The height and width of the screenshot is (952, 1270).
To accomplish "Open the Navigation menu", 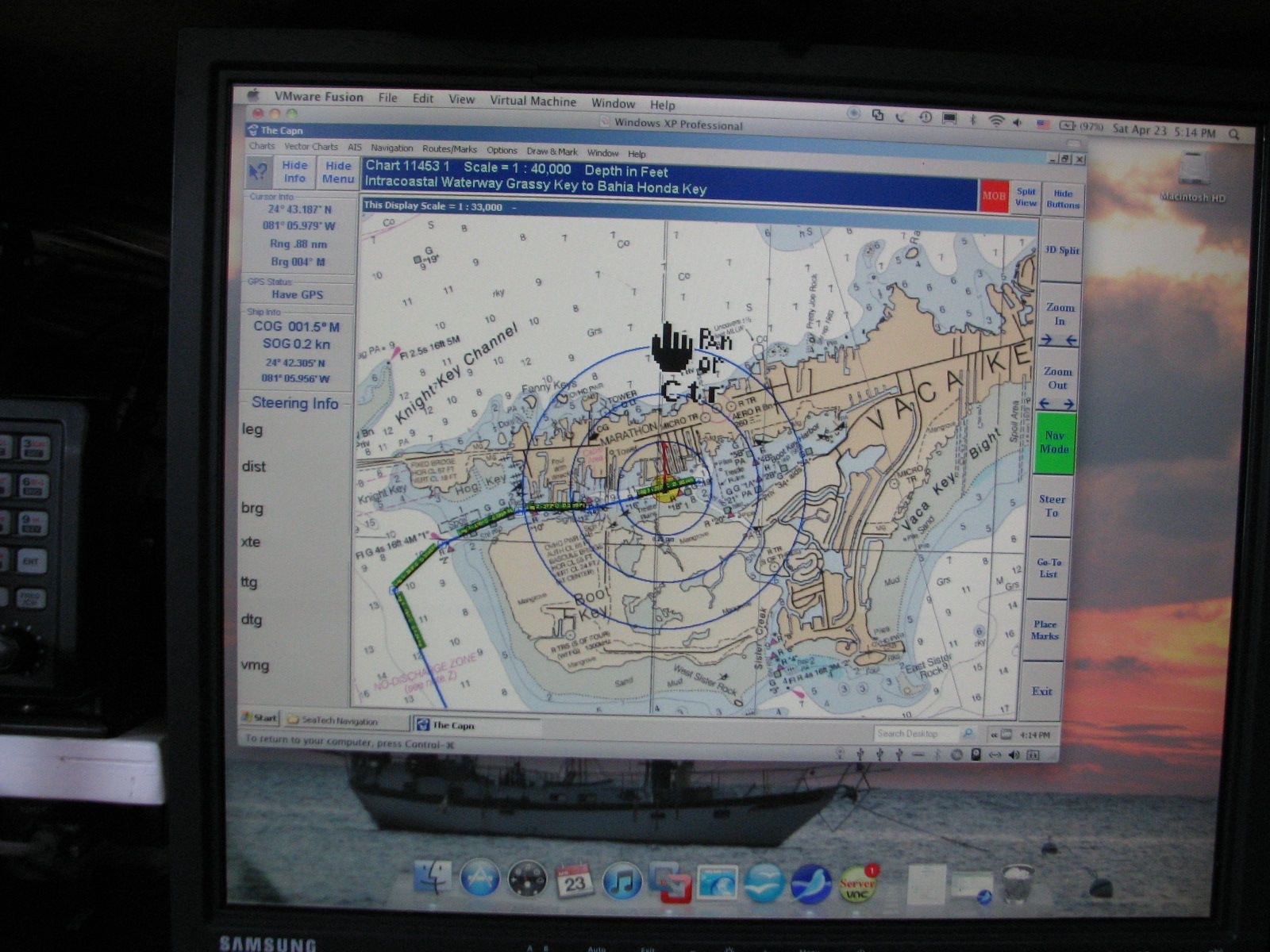I will (x=392, y=148).
